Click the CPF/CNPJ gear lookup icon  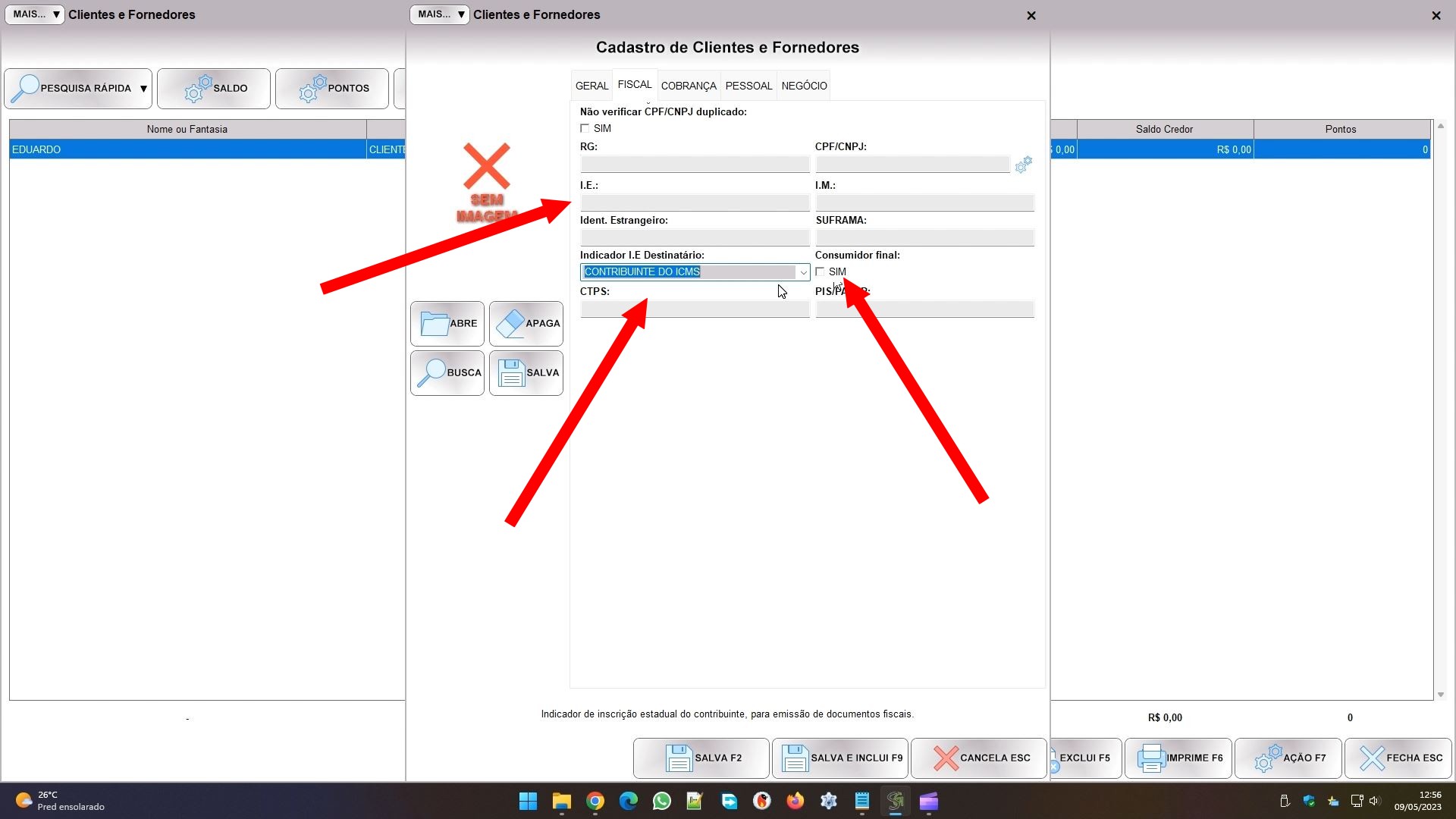pos(1024,165)
